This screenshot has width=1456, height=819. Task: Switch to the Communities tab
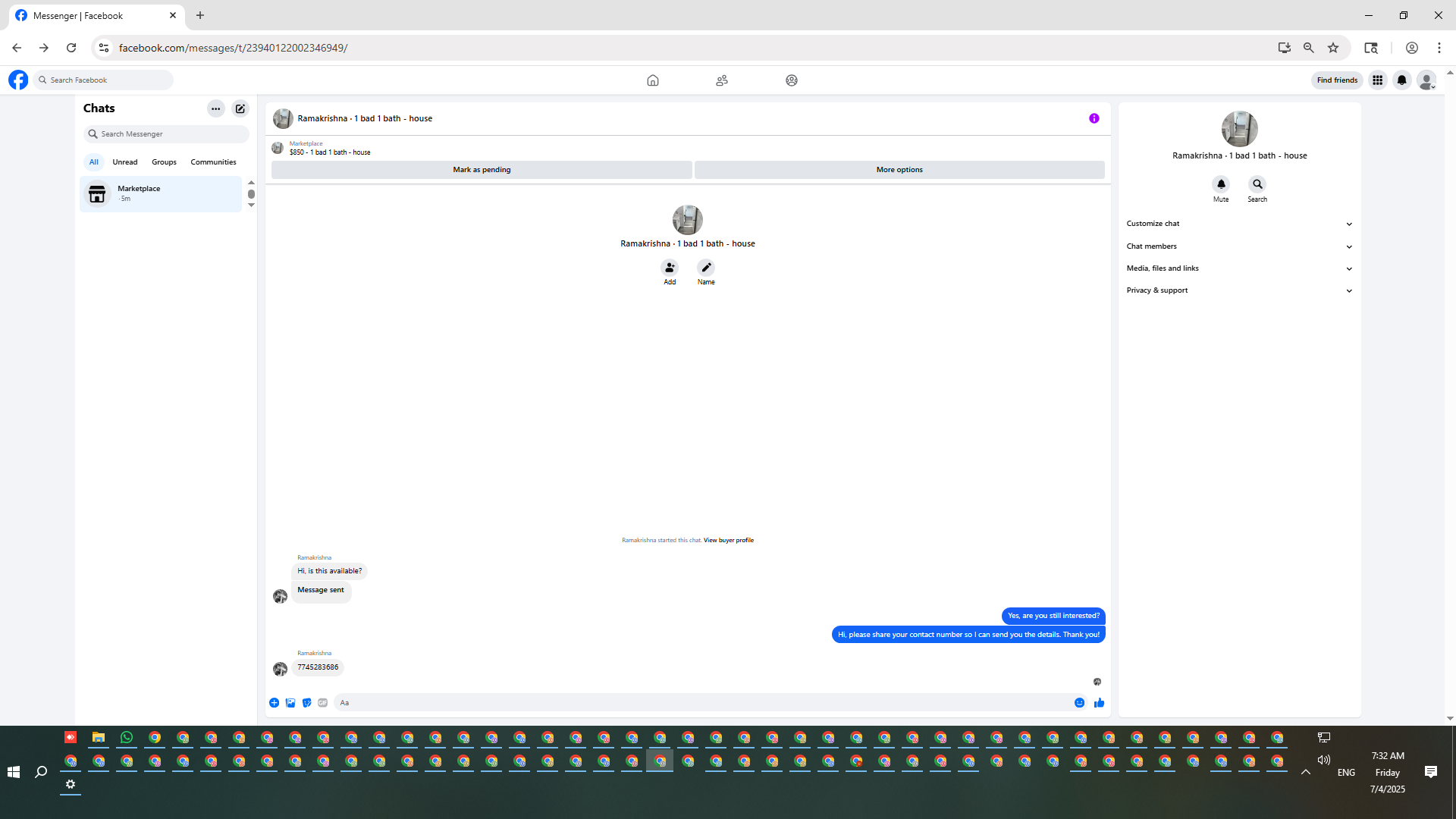tap(213, 162)
